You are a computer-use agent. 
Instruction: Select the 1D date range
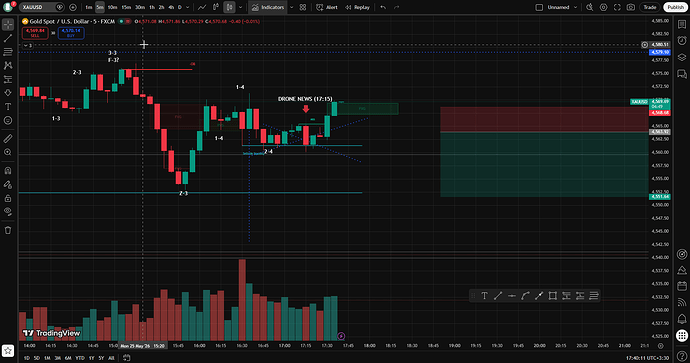(26, 358)
